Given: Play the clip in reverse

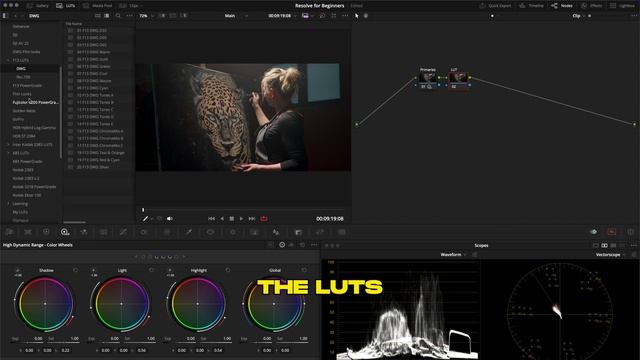Looking at the screenshot, I should coord(222,219).
